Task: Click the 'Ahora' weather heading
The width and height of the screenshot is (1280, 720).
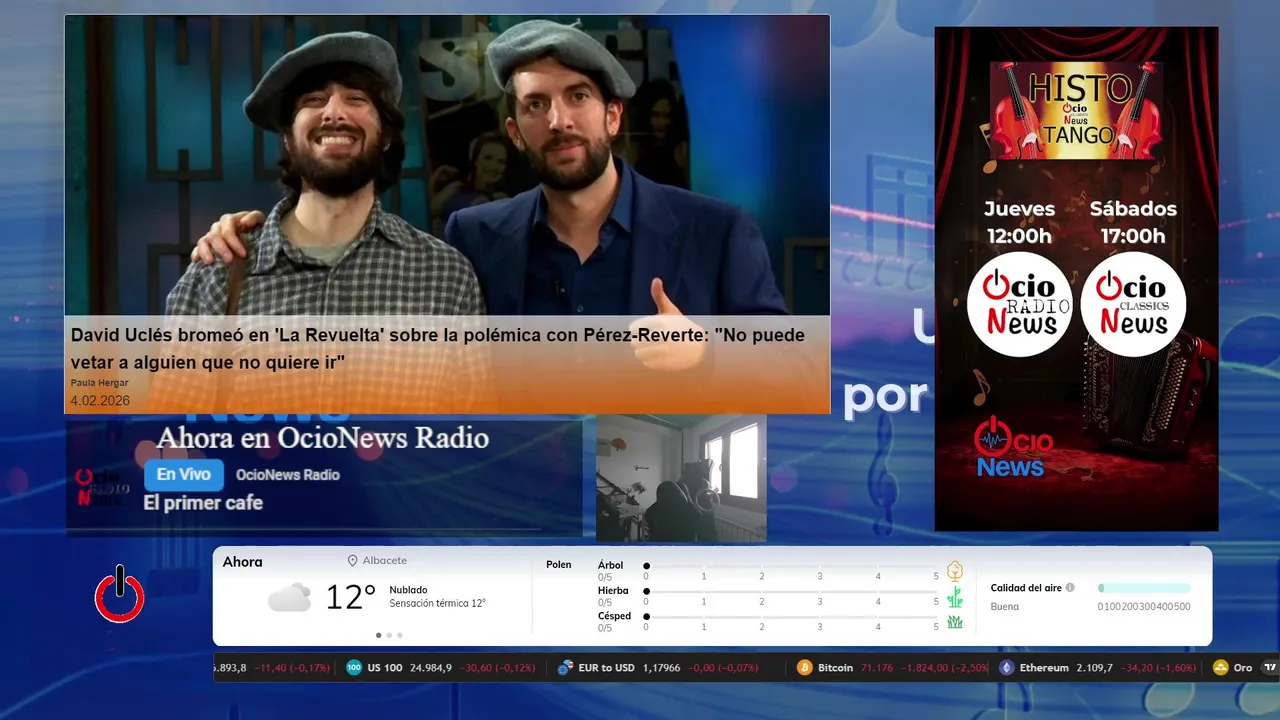Action: (243, 562)
